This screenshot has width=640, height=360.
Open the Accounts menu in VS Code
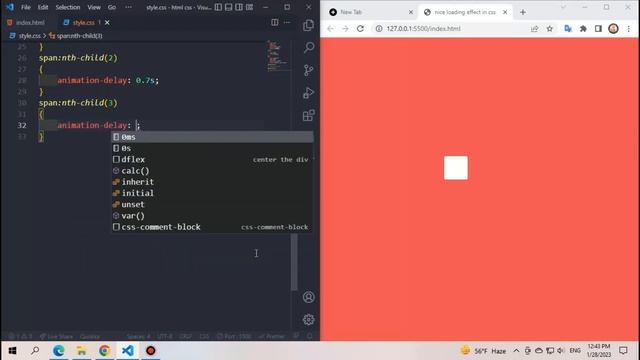(x=309, y=297)
